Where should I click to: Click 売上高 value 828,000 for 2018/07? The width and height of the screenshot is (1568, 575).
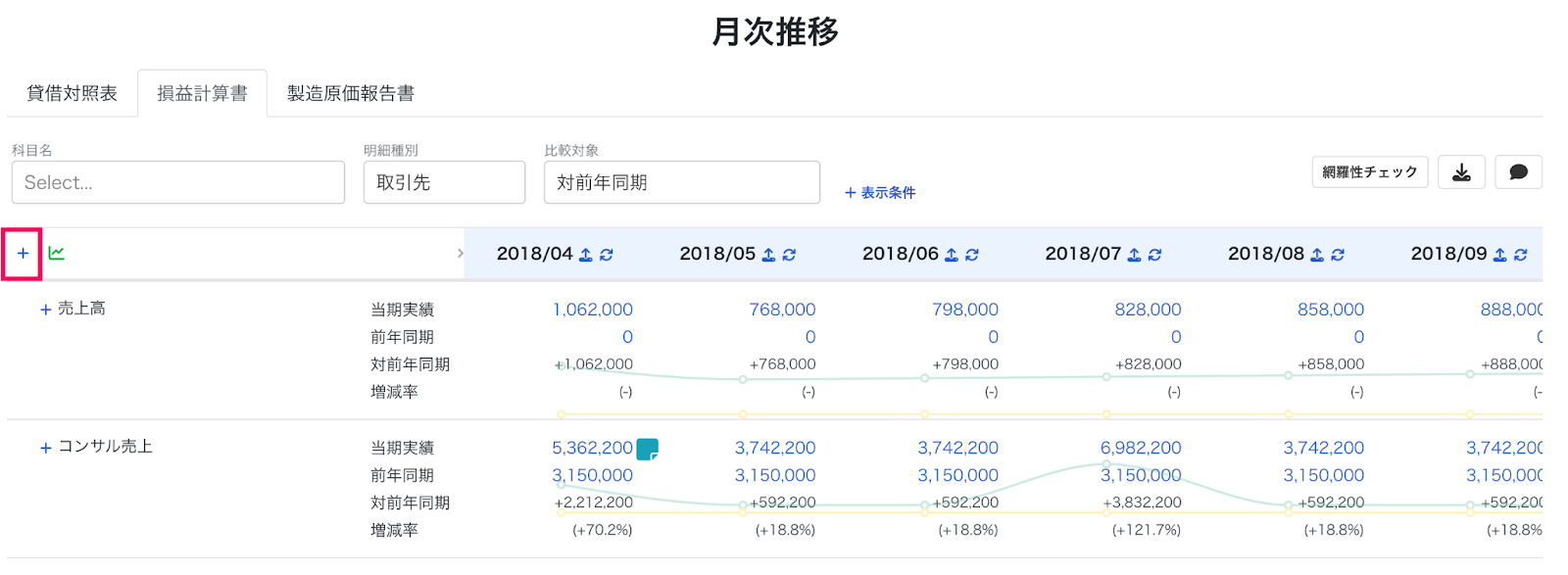pos(1148,310)
